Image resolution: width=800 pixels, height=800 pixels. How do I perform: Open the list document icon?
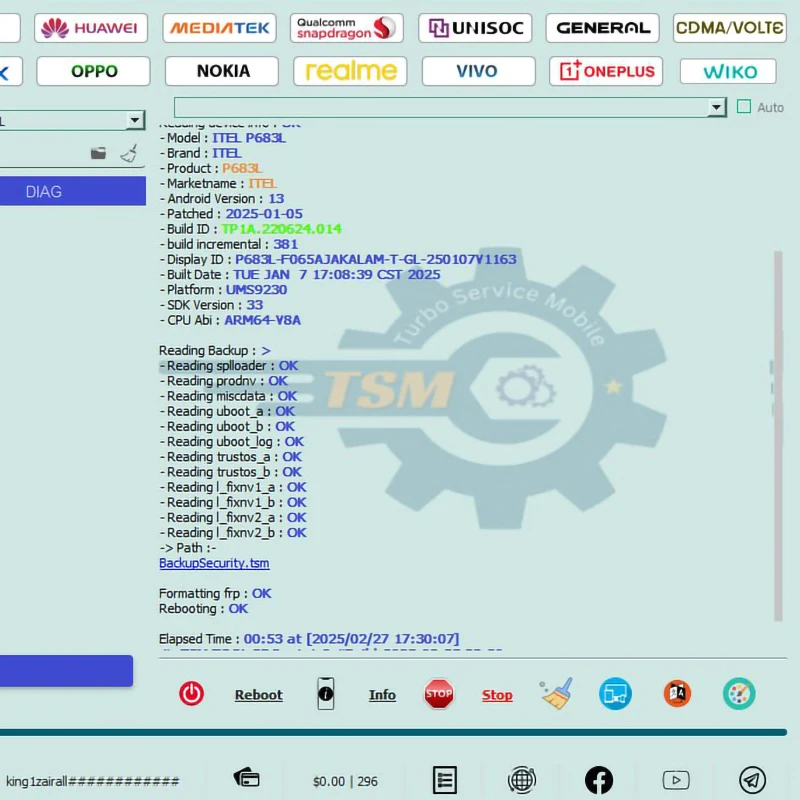(444, 780)
